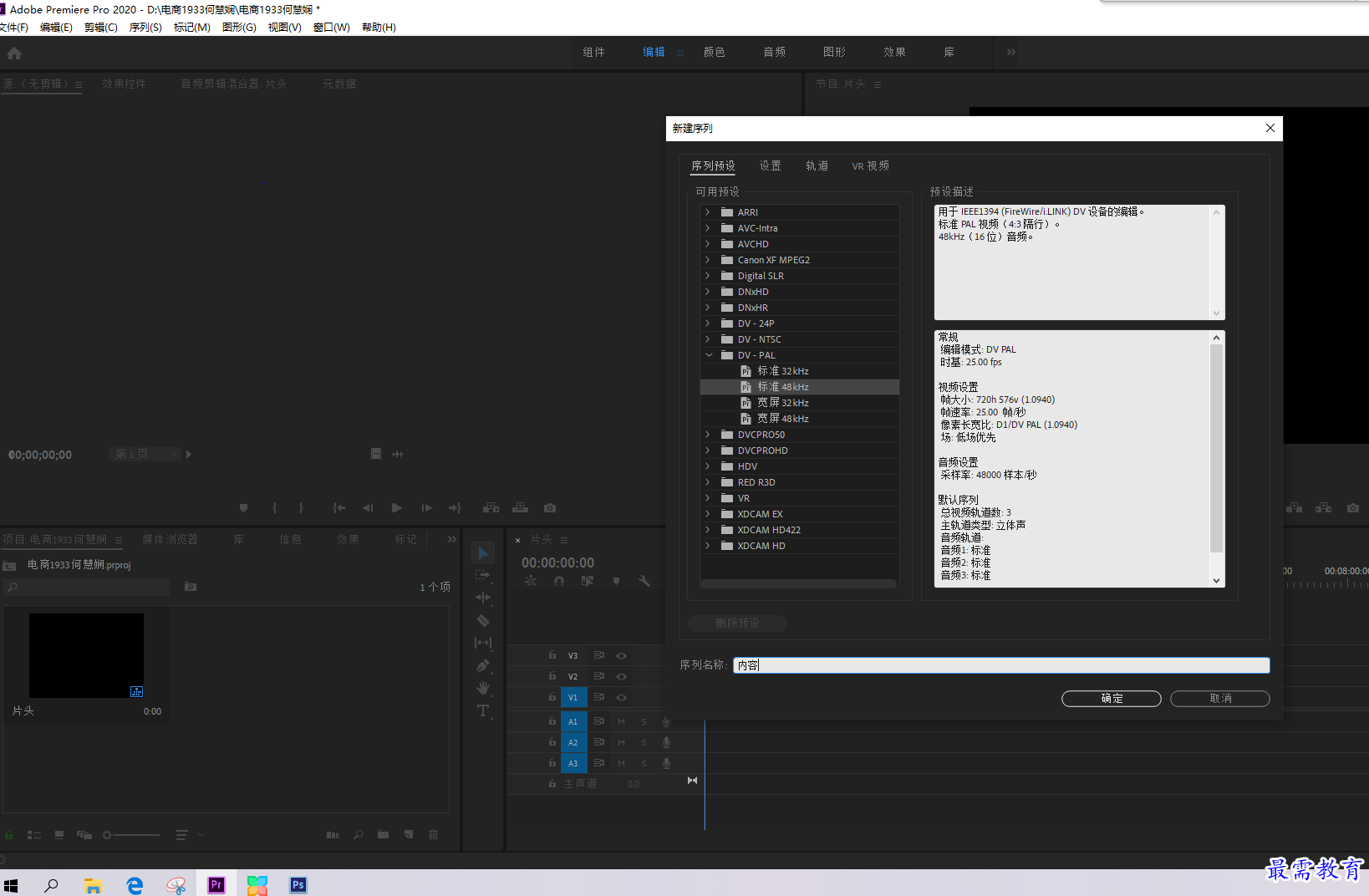Image resolution: width=1369 pixels, height=896 pixels.
Task: Expand the XDCAM HD422 preset folder
Action: [708, 530]
